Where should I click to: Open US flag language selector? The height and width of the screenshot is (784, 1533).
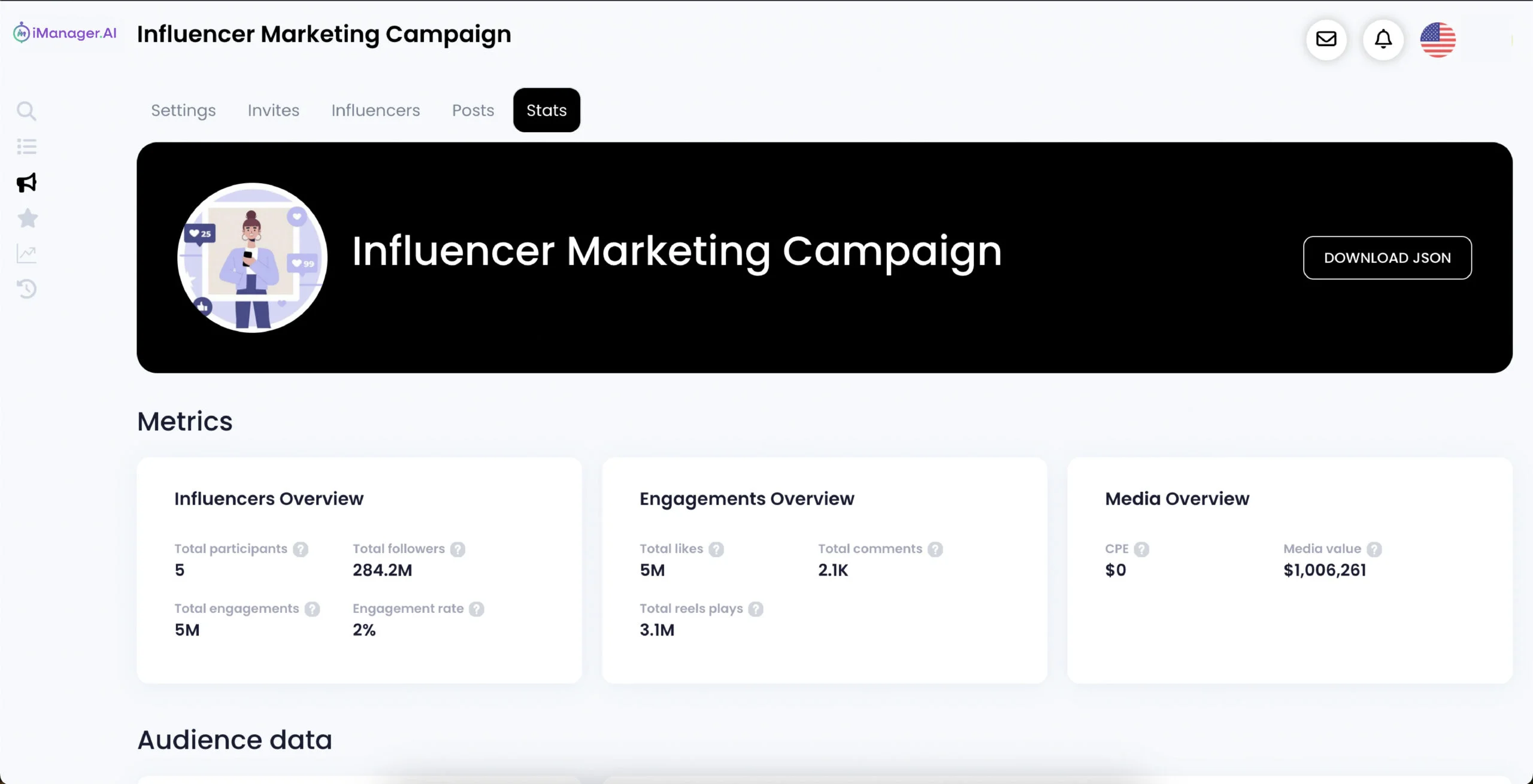click(1438, 39)
